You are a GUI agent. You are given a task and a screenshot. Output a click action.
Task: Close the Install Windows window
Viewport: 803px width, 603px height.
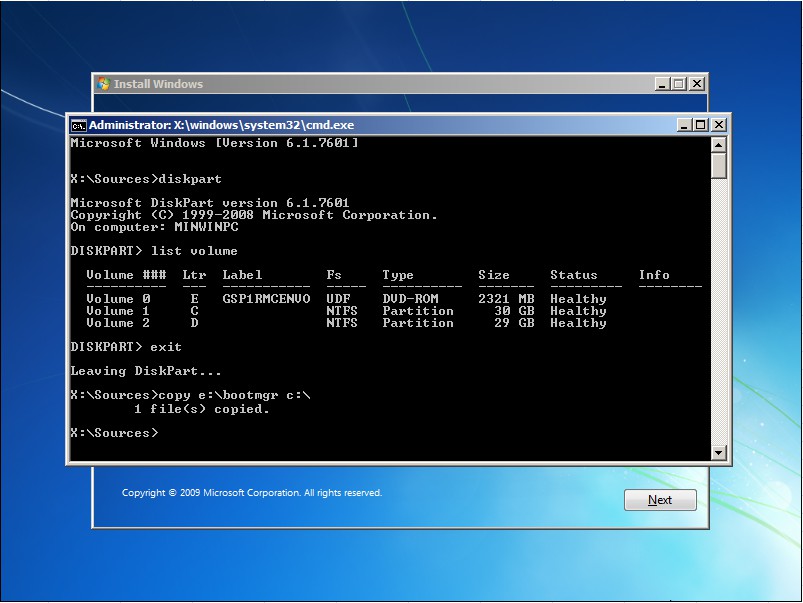tap(697, 84)
